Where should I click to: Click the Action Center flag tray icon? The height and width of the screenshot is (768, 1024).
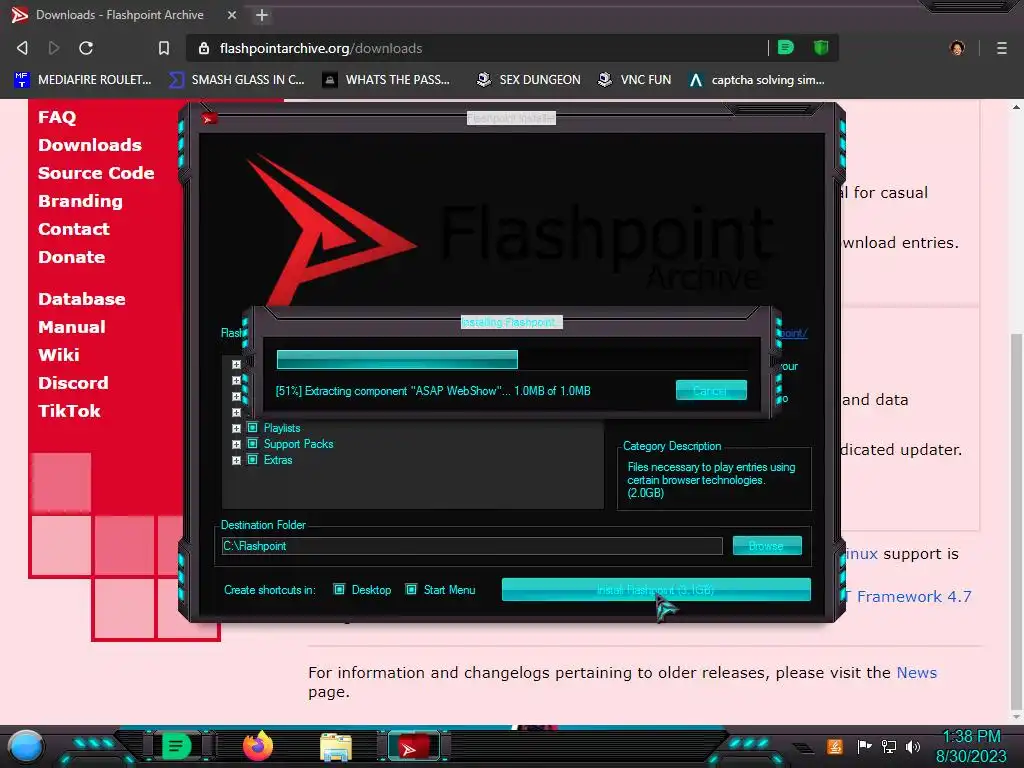point(865,746)
